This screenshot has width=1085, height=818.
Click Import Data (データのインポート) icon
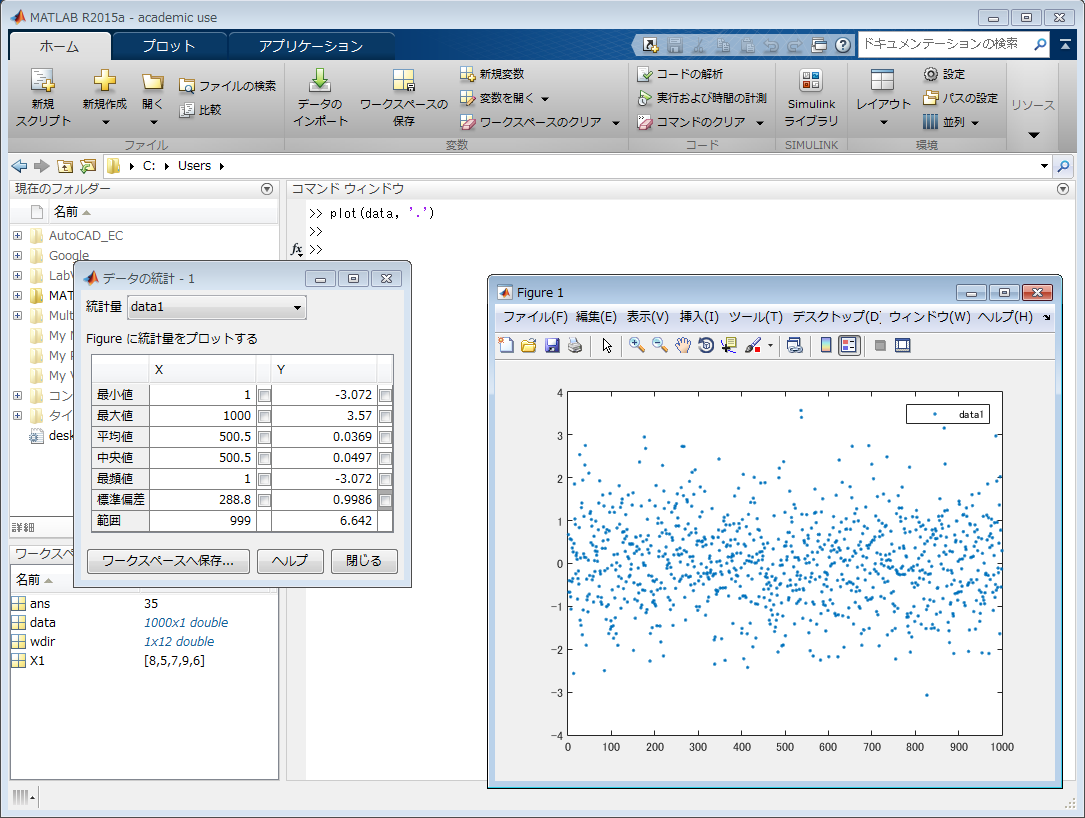pos(320,80)
